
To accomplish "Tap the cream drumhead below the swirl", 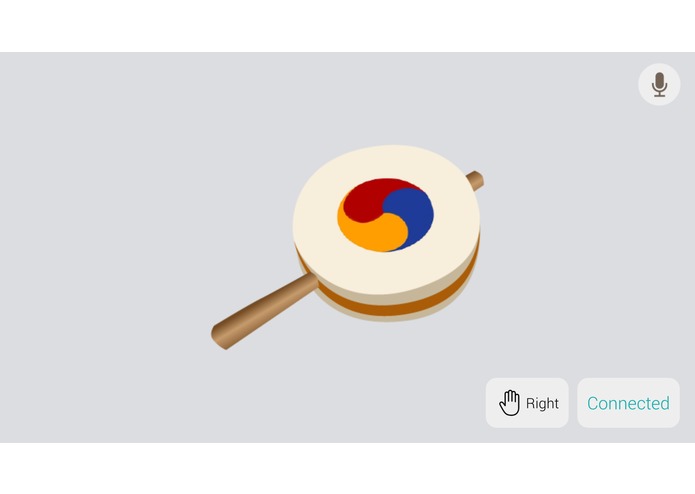I will point(386,272).
